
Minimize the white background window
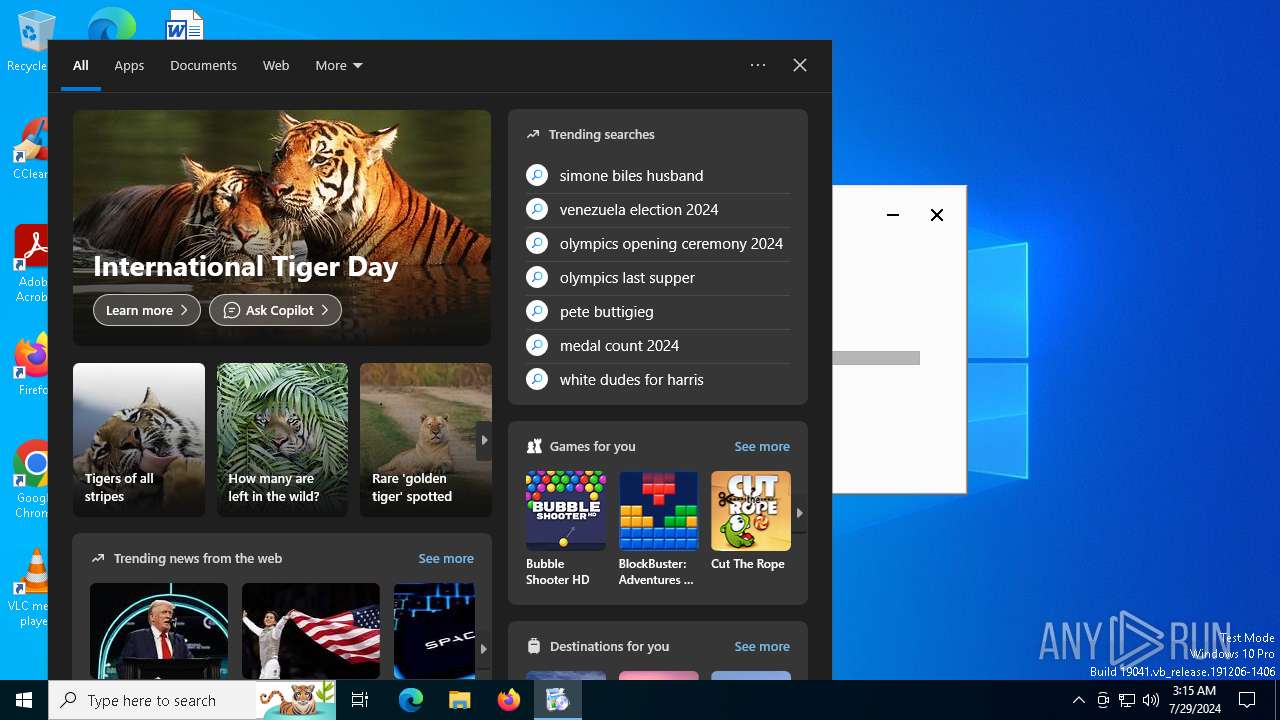click(x=893, y=215)
